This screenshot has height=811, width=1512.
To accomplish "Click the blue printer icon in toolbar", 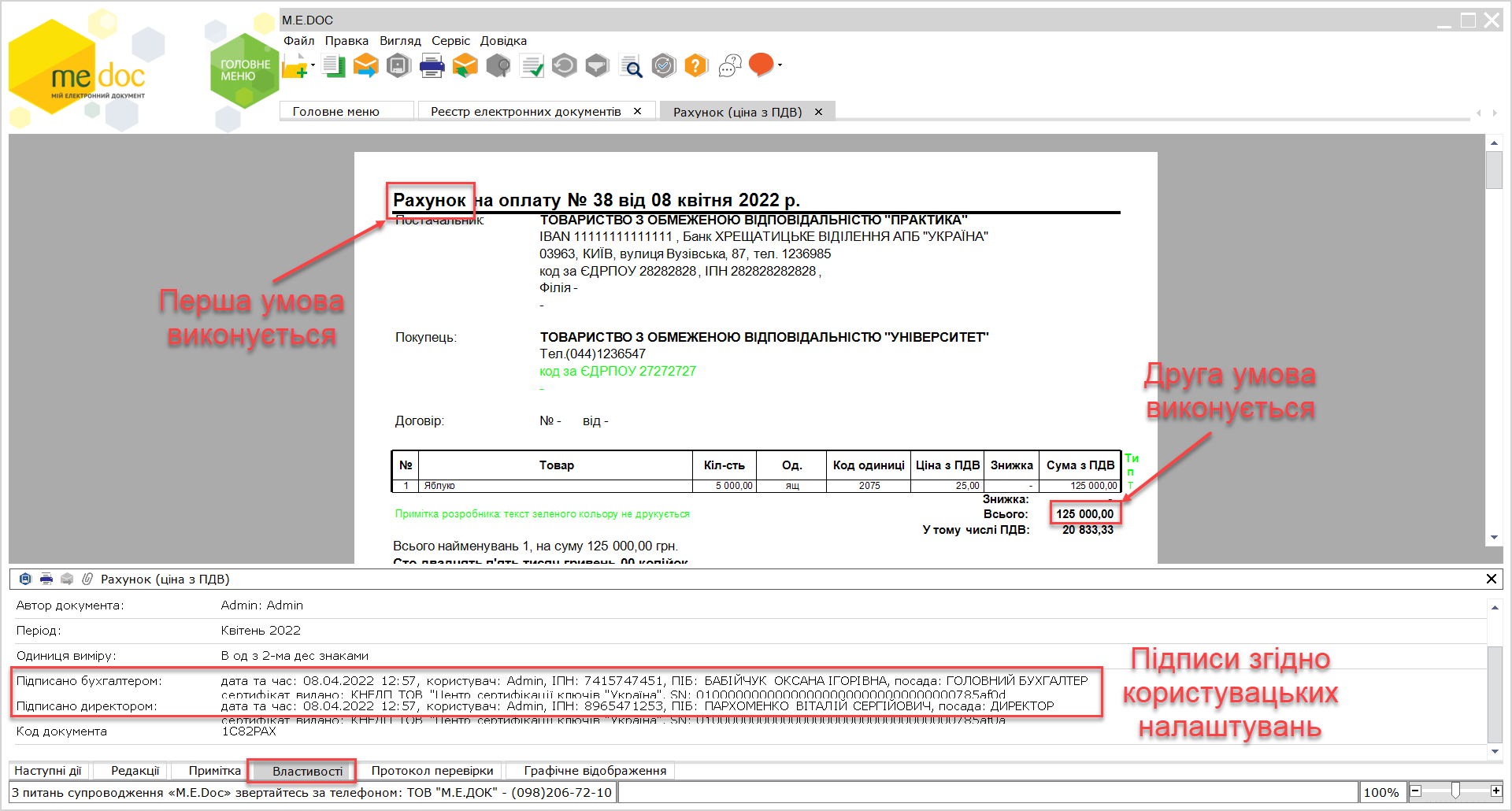I will coord(432,66).
